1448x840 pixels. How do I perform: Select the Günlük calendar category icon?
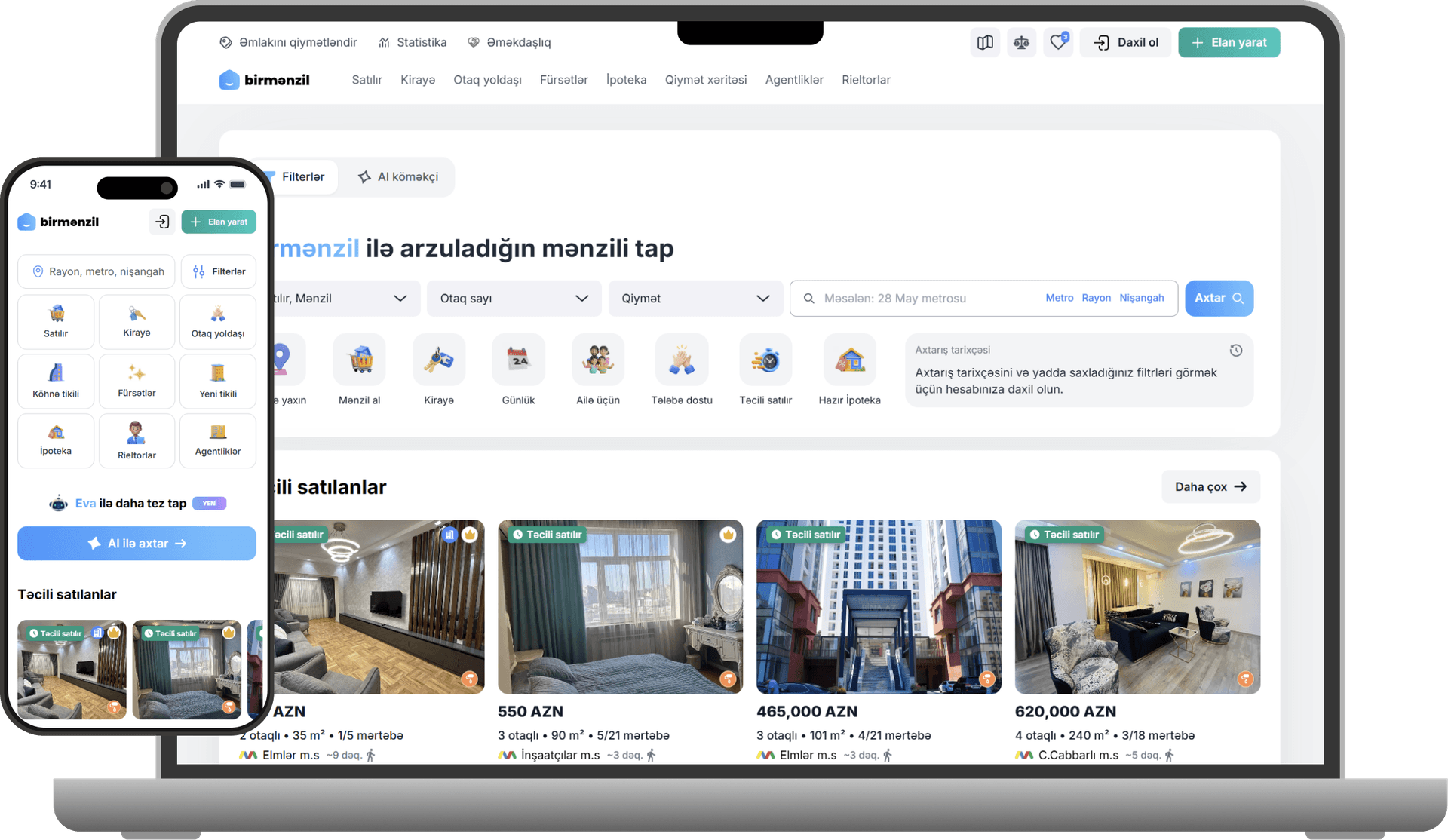click(518, 359)
